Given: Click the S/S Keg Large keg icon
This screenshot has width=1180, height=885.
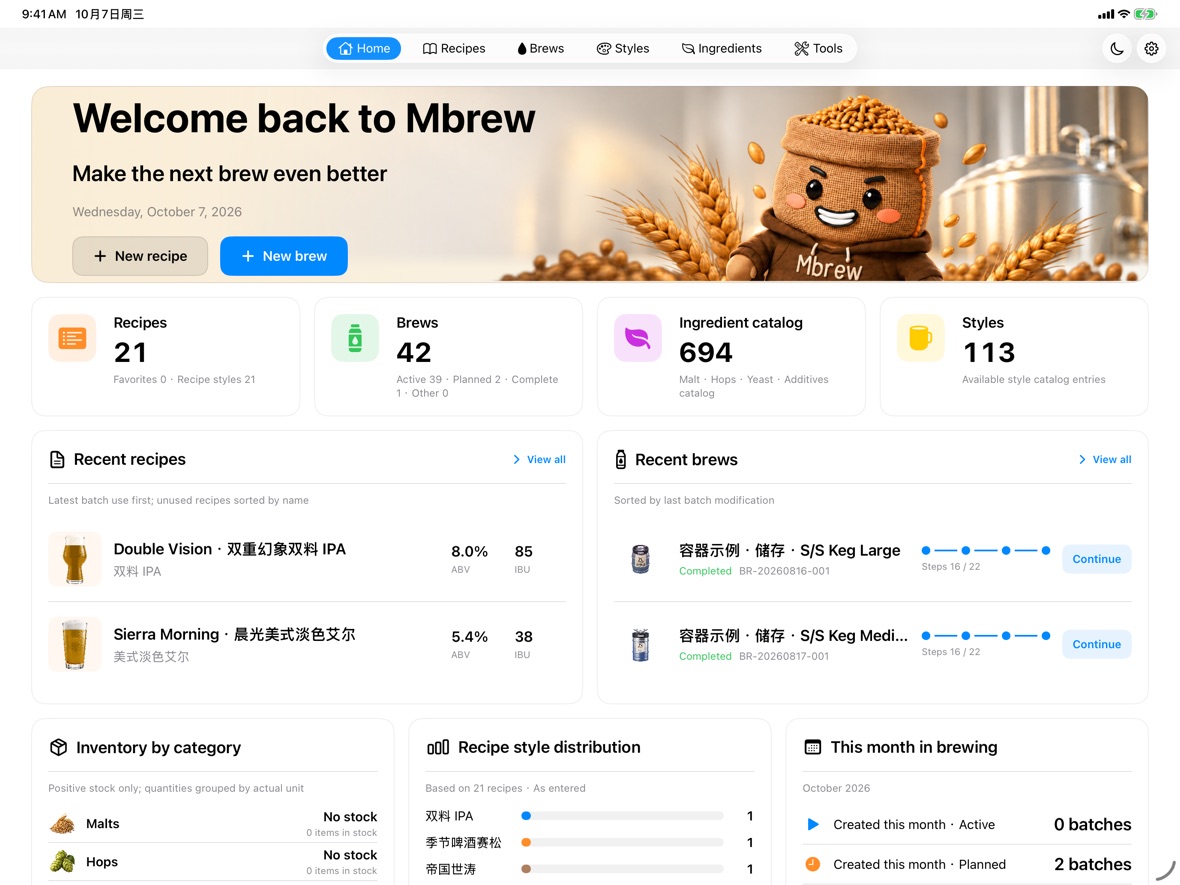Looking at the screenshot, I should (x=640, y=559).
